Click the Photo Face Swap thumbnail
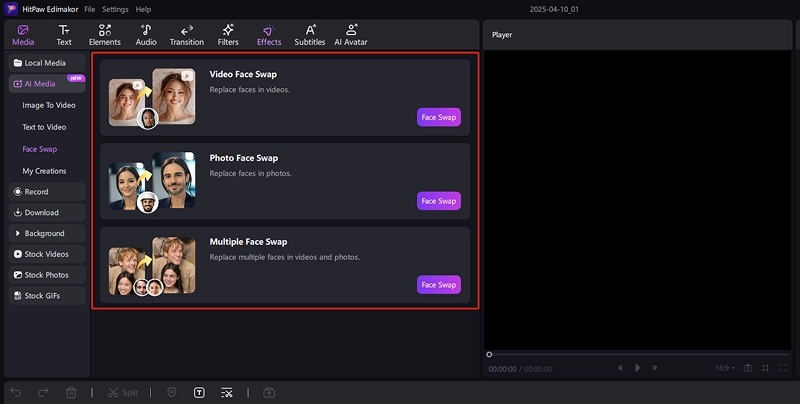This screenshot has width=800, height=404. click(x=152, y=182)
